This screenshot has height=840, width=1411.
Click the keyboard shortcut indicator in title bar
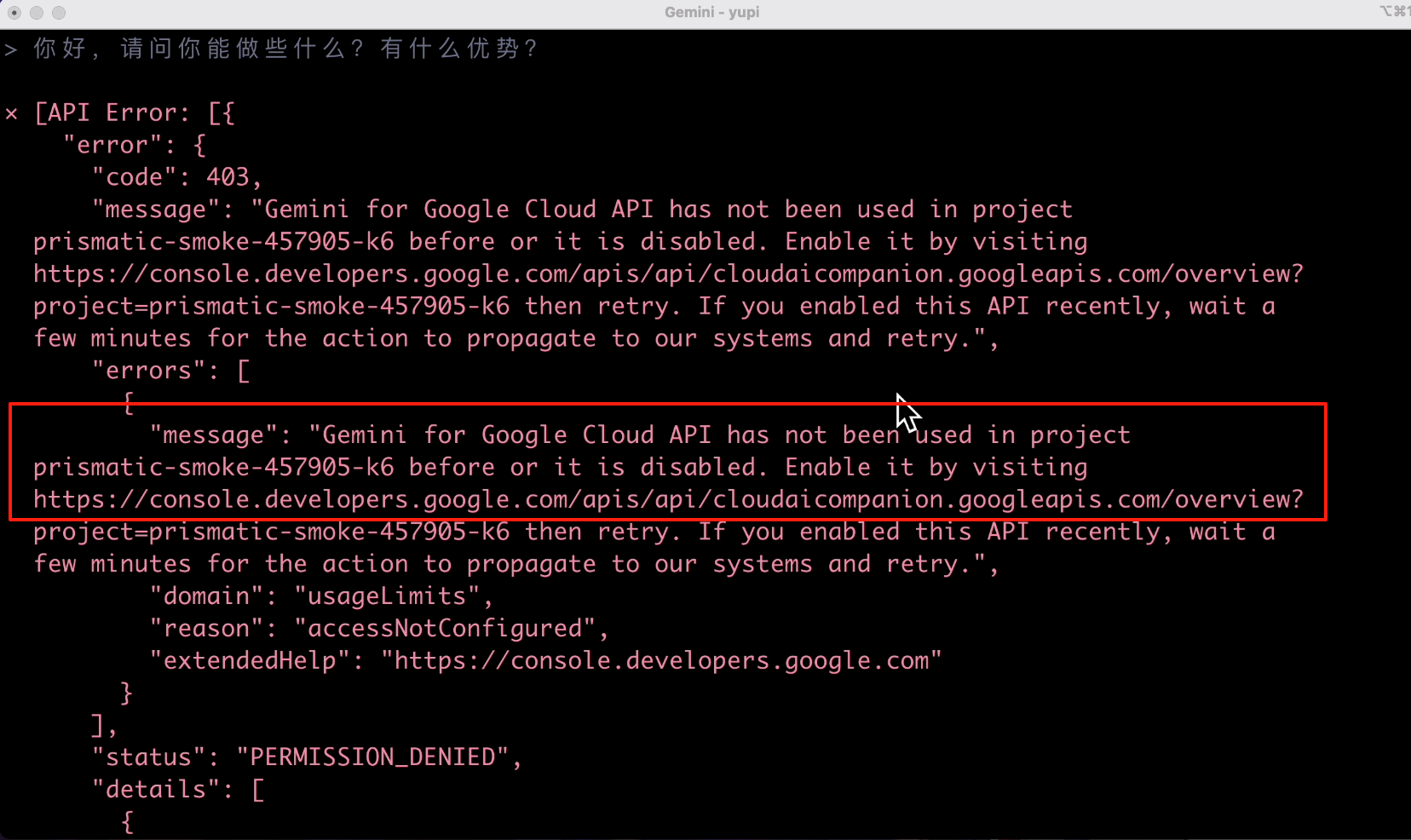1395,11
